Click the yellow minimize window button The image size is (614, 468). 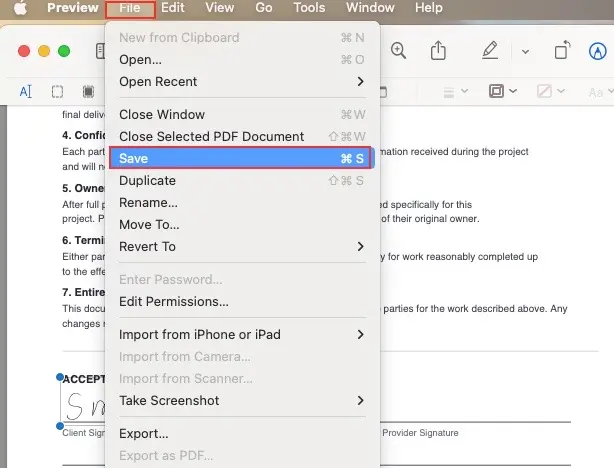(x=44, y=51)
